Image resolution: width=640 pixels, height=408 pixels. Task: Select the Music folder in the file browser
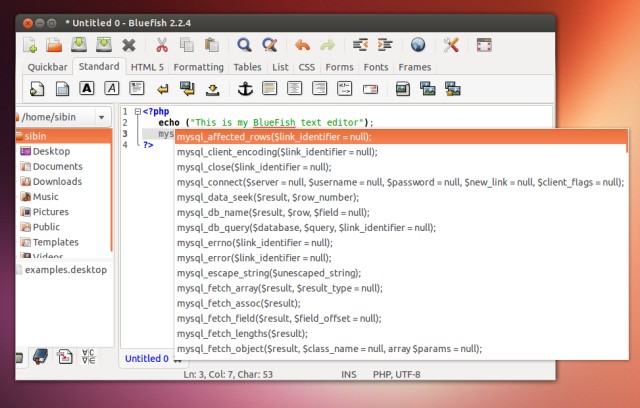[40, 197]
